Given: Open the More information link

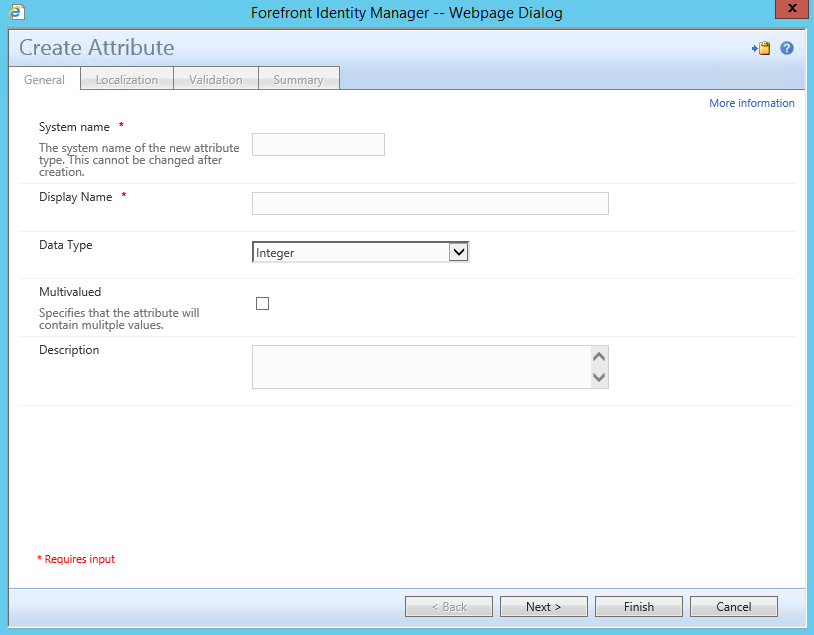Looking at the screenshot, I should click(751, 102).
